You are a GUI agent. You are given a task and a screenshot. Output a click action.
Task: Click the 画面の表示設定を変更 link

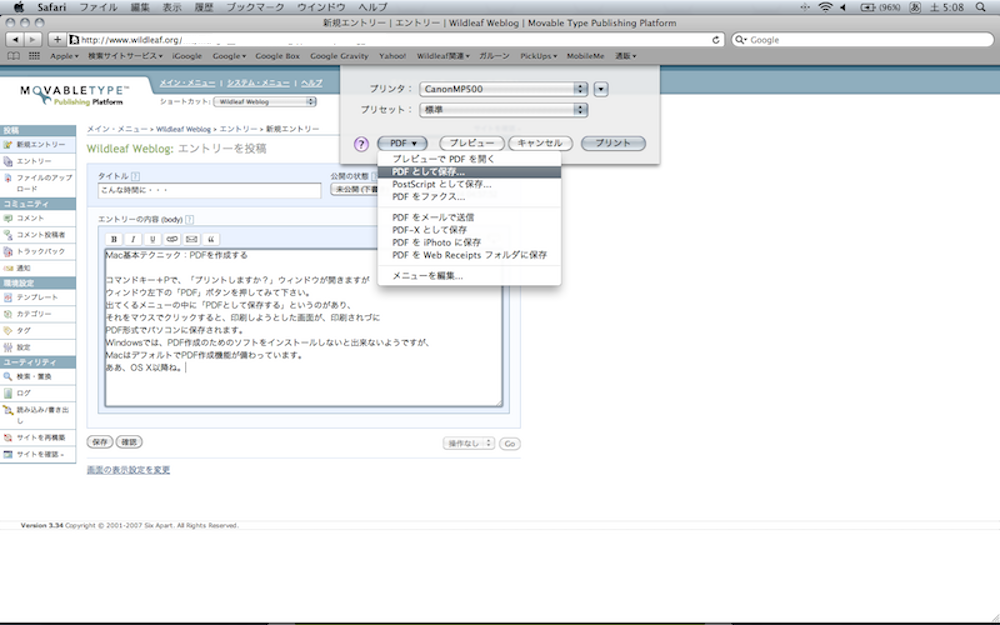pos(128,470)
